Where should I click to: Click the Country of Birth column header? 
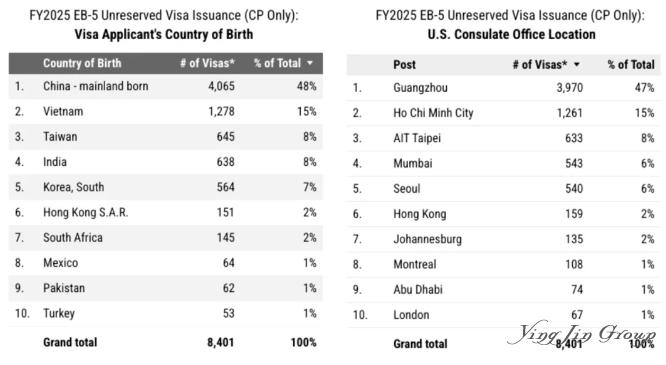click(x=82, y=63)
